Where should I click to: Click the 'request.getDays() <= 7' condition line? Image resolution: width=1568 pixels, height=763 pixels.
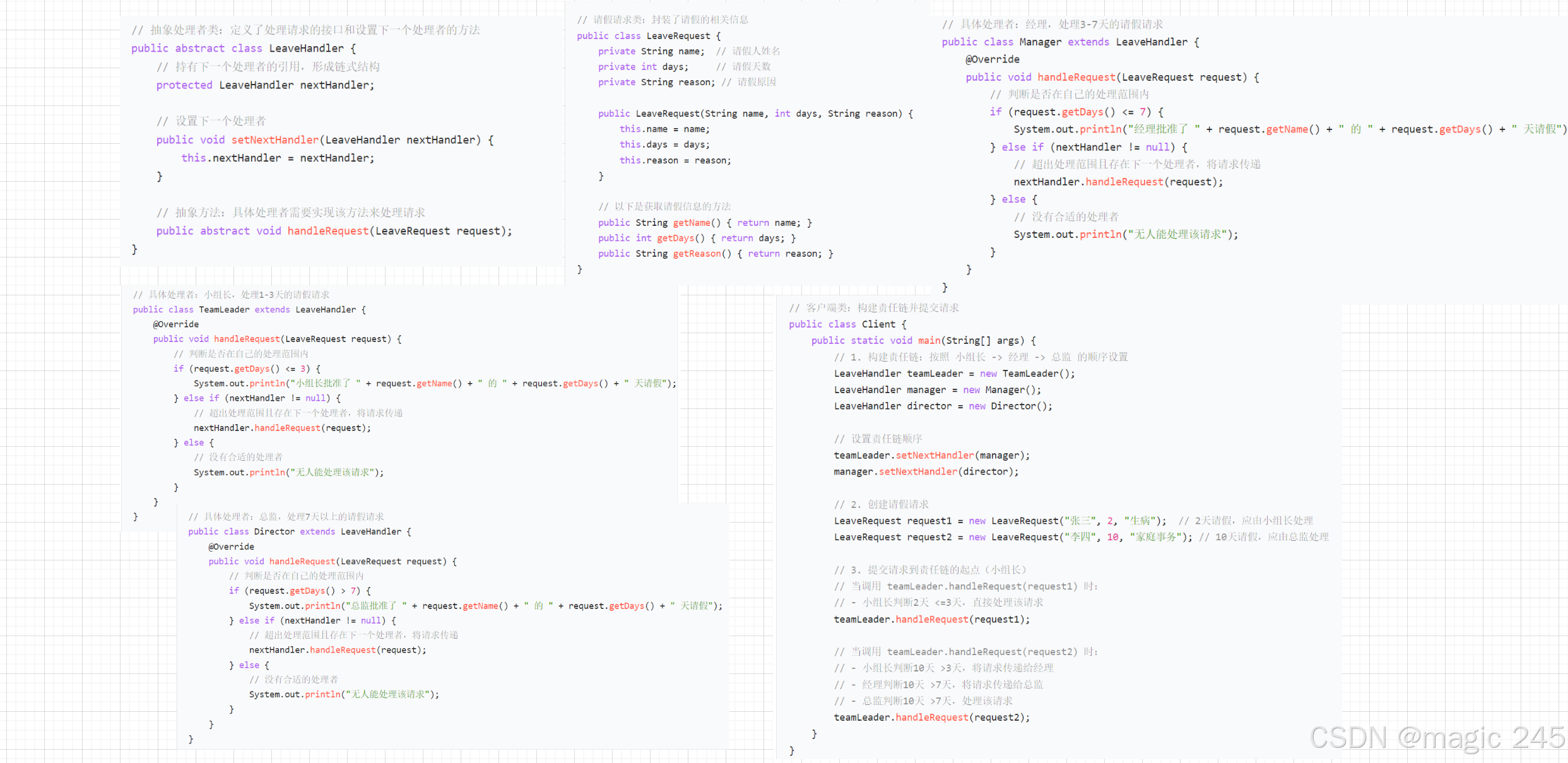pos(1076,112)
